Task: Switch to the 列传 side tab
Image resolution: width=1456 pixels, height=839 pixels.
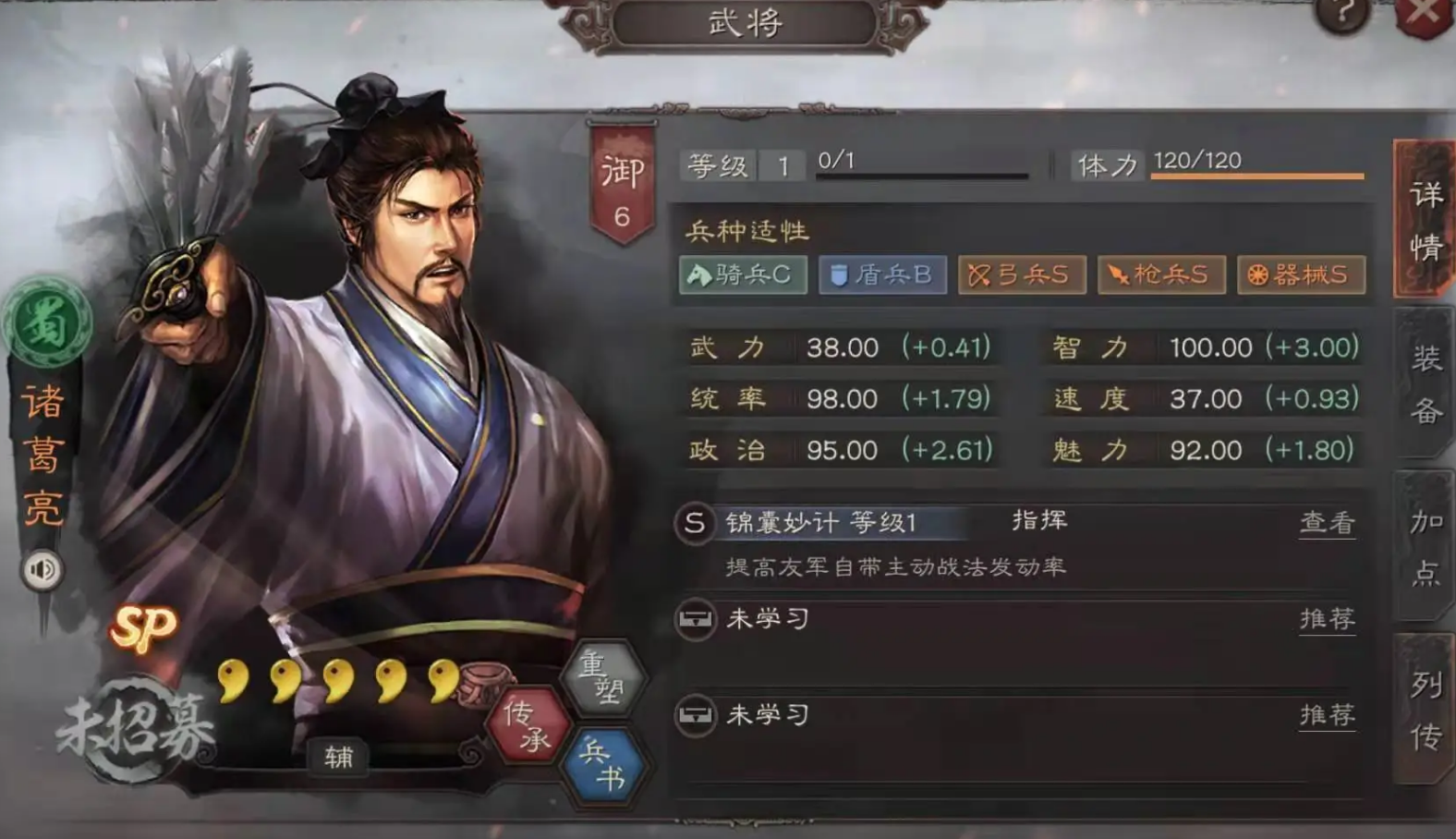Action: pos(1424,710)
